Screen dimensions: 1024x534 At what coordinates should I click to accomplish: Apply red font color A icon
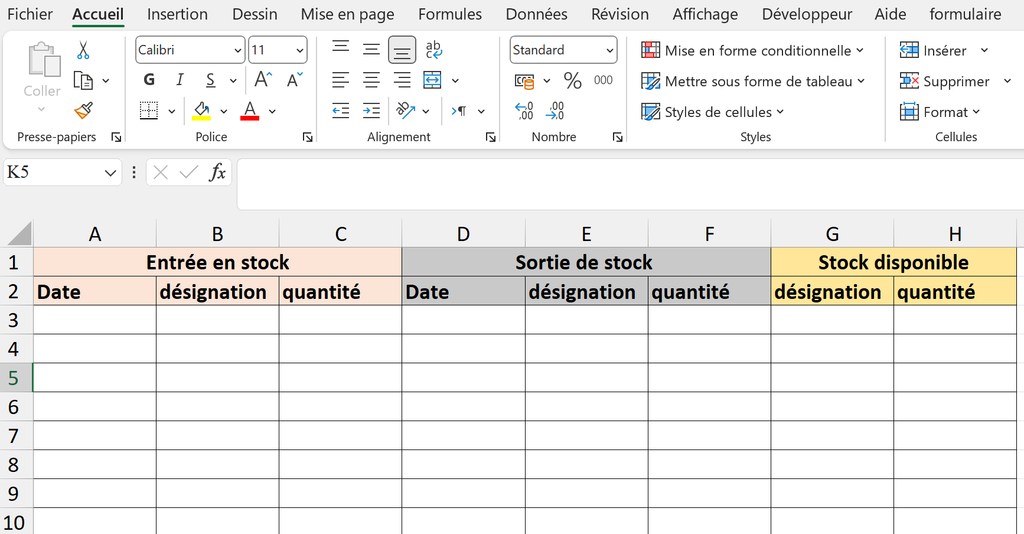pyautogui.click(x=250, y=110)
